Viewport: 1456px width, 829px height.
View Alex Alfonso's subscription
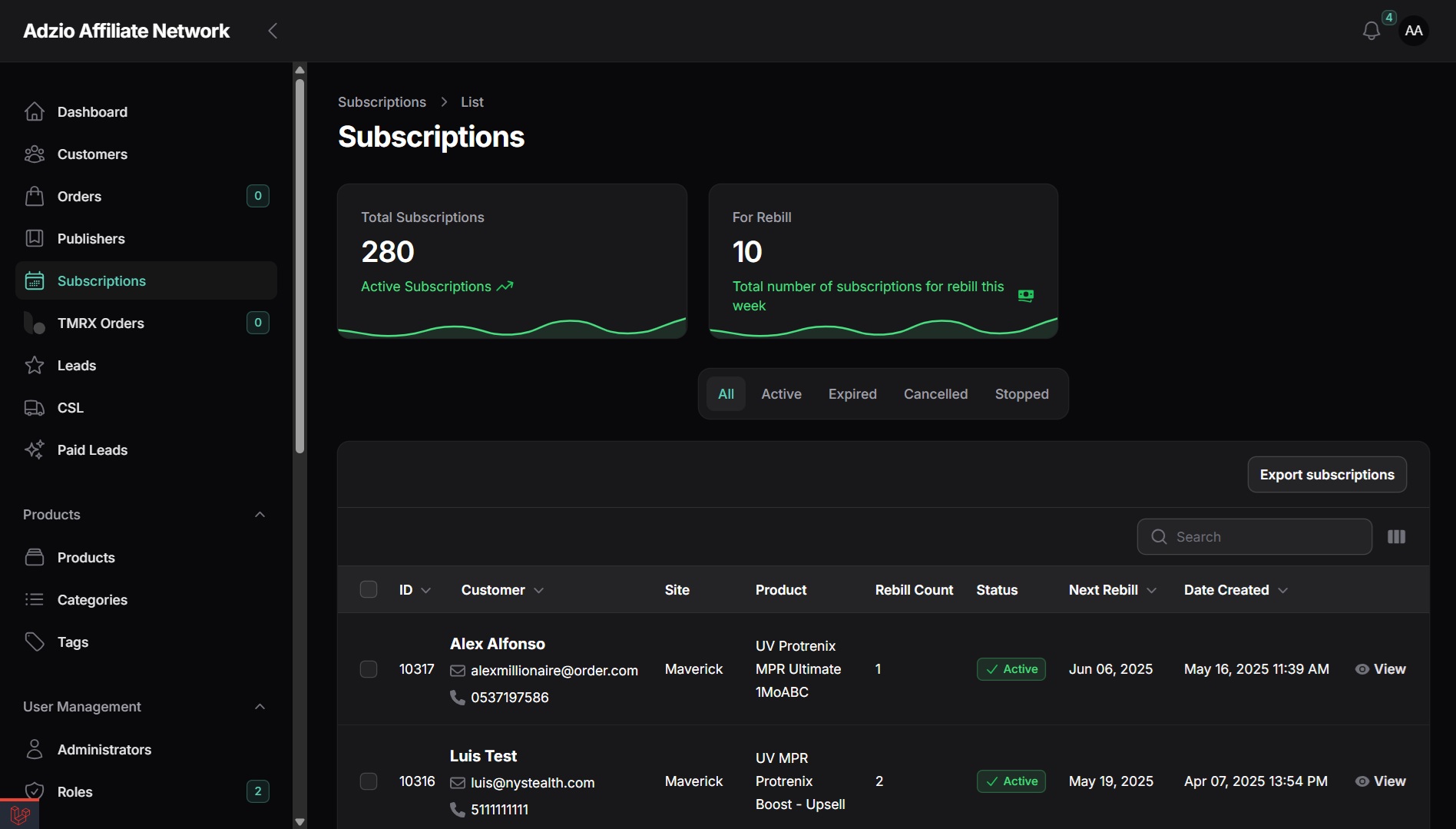tap(1381, 669)
